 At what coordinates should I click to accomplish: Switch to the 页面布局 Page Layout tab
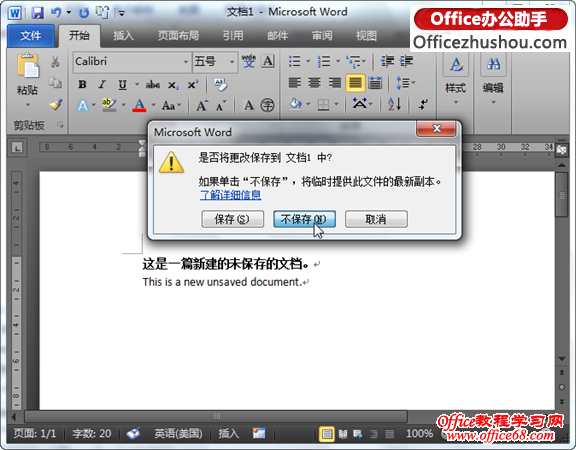click(179, 36)
